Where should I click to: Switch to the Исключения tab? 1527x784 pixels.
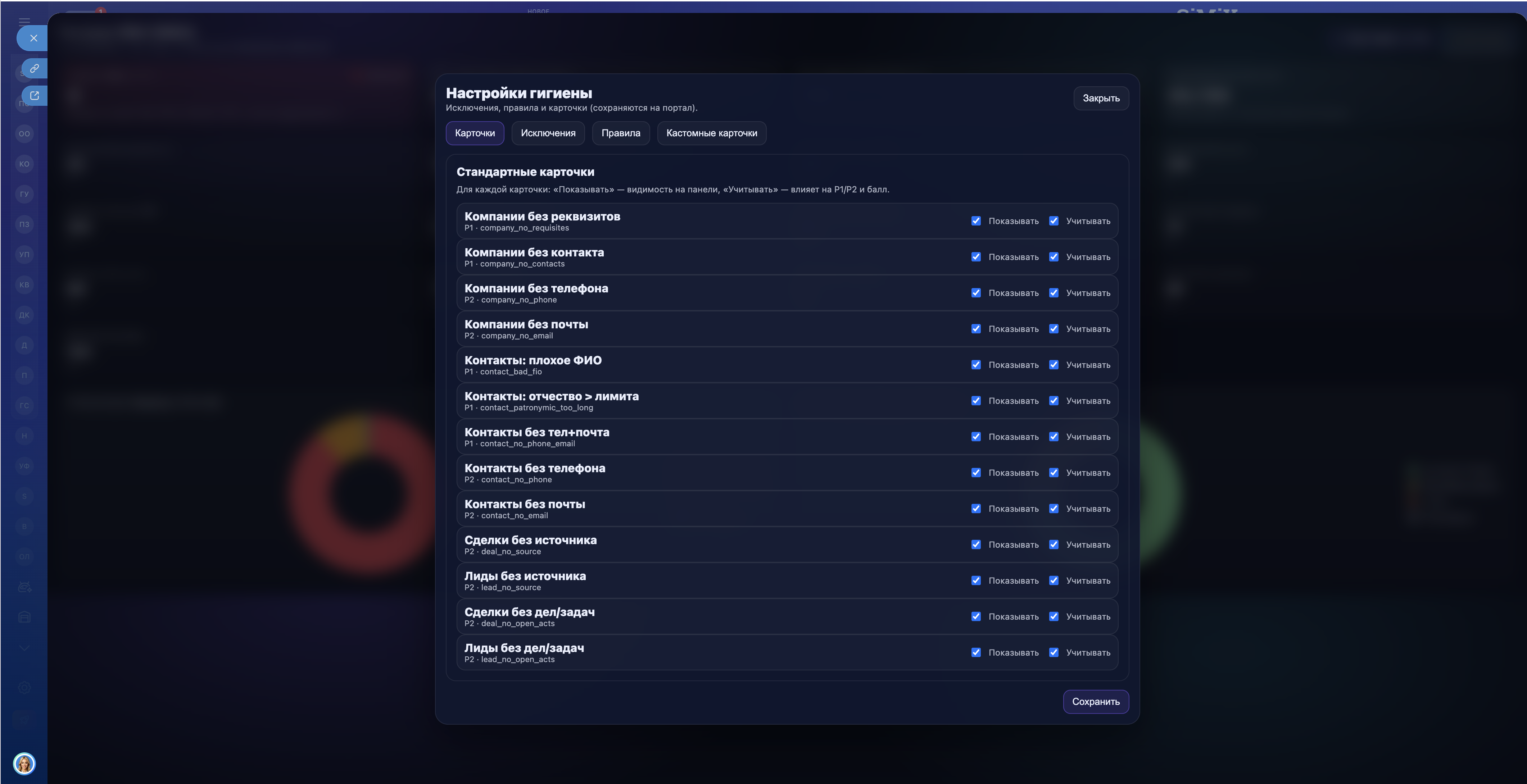[x=548, y=133]
